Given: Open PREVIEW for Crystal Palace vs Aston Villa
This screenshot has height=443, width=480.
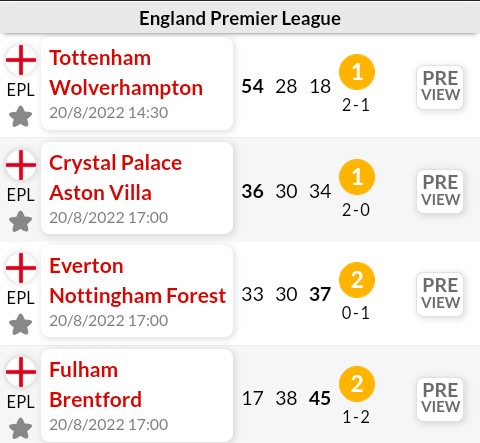Looking at the screenshot, I should click(x=440, y=191).
